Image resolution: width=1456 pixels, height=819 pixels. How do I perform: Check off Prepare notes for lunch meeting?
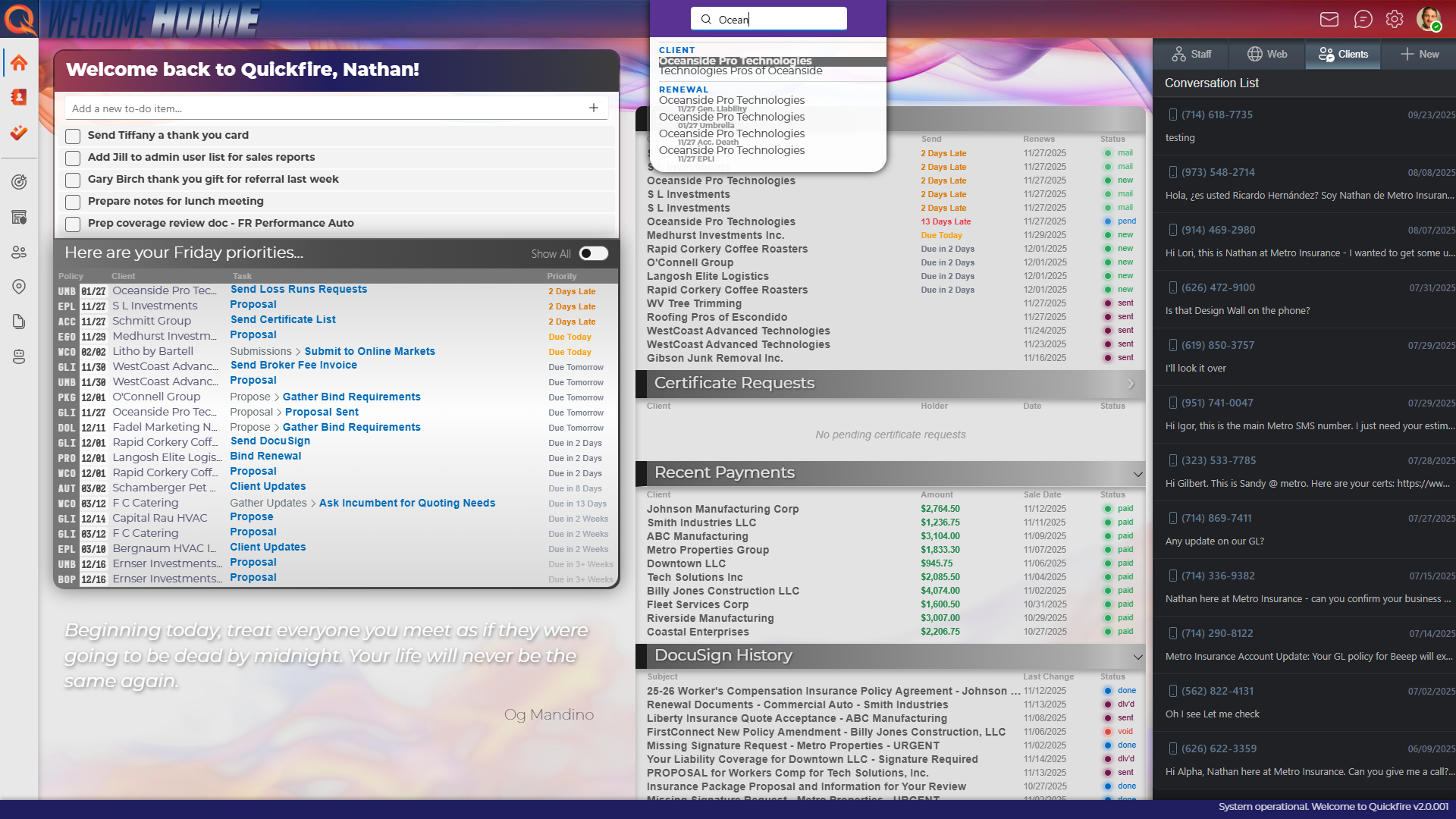[73, 202]
